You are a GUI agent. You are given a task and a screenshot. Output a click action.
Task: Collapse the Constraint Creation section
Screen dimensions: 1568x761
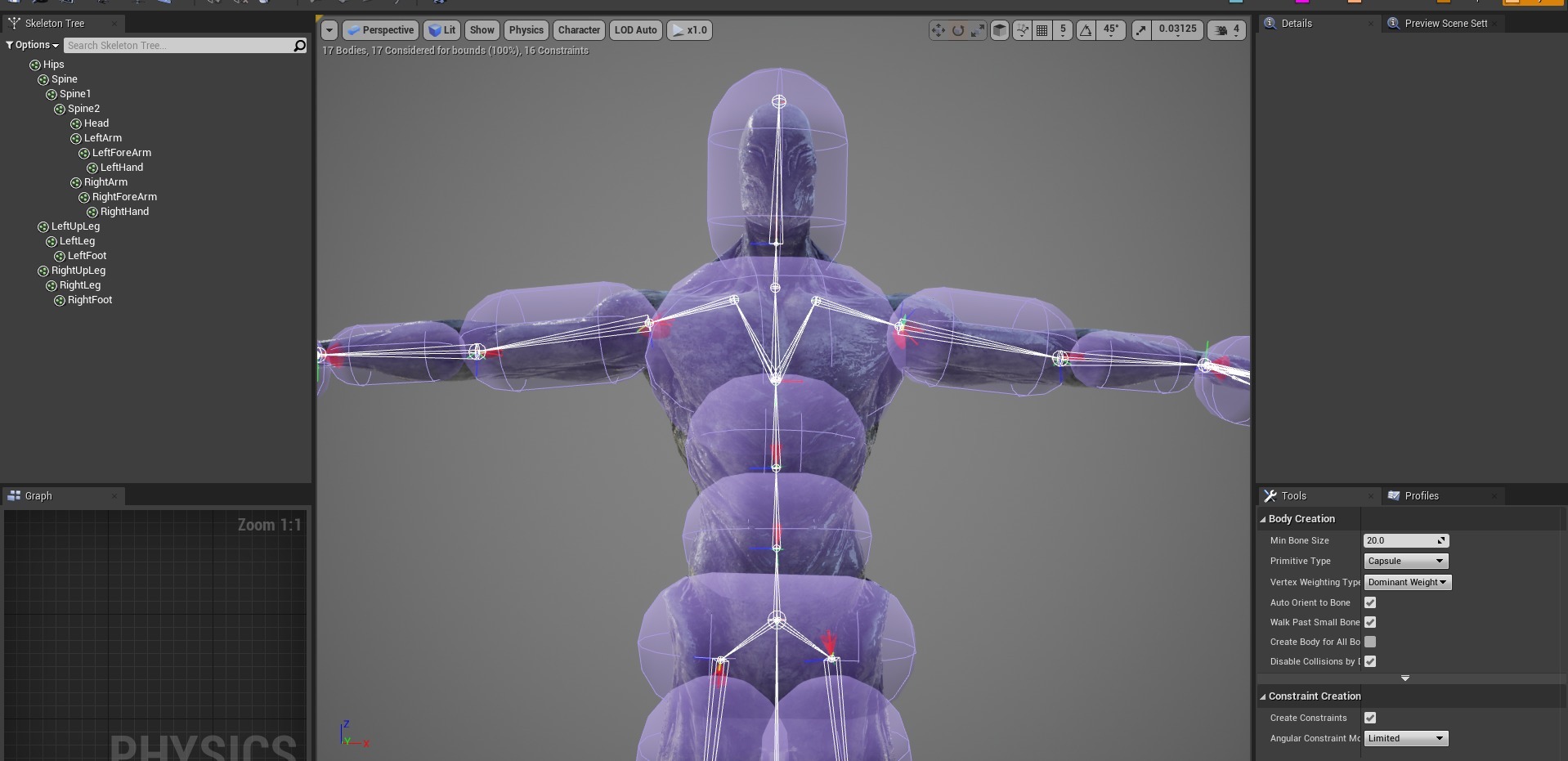click(x=1263, y=696)
